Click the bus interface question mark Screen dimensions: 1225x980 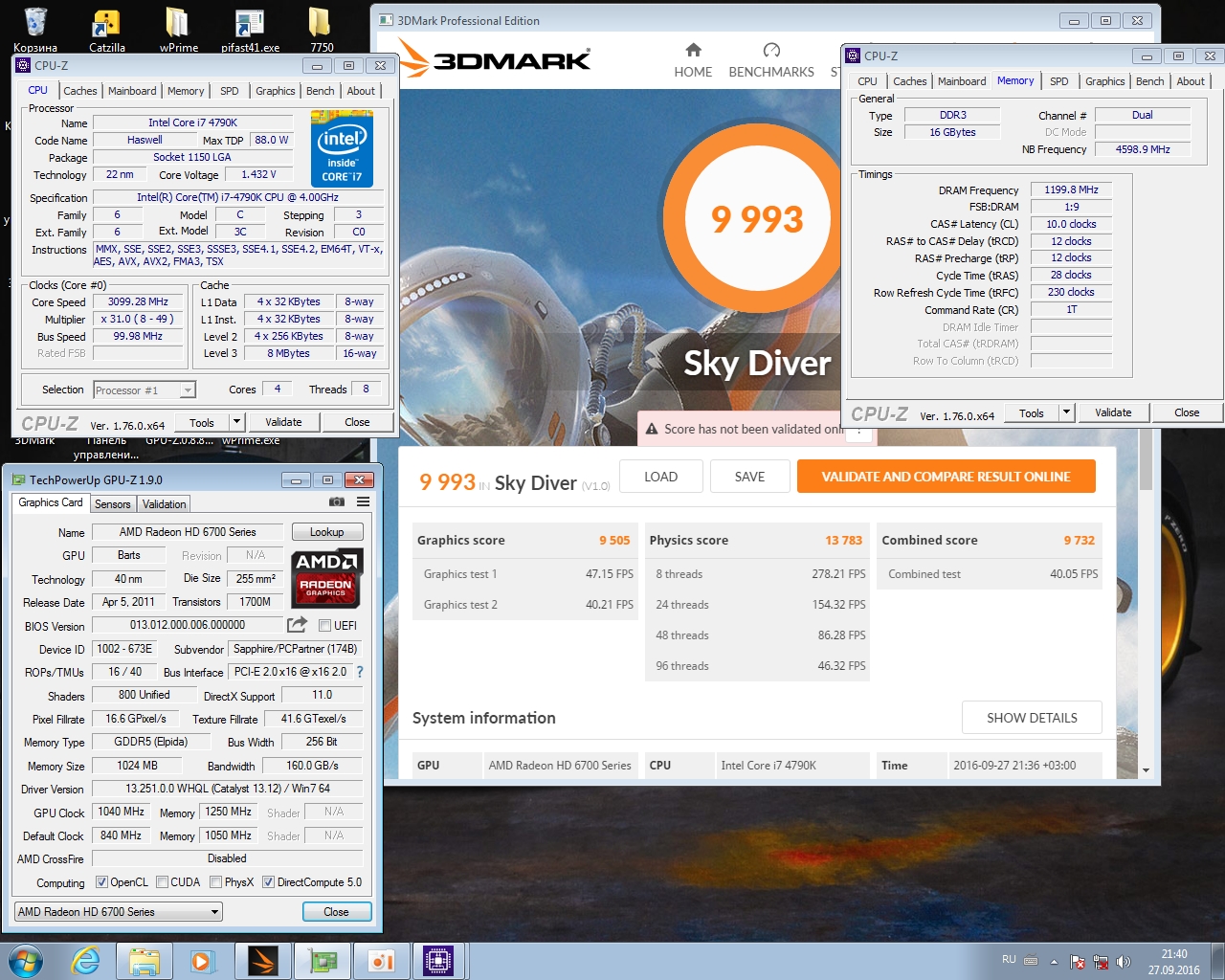pyautogui.click(x=360, y=672)
